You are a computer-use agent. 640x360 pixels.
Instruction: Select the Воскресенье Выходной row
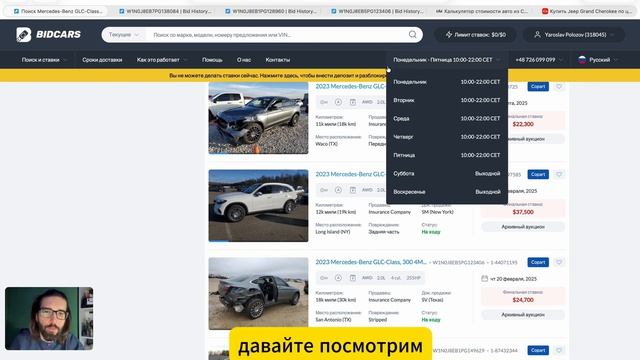447,191
